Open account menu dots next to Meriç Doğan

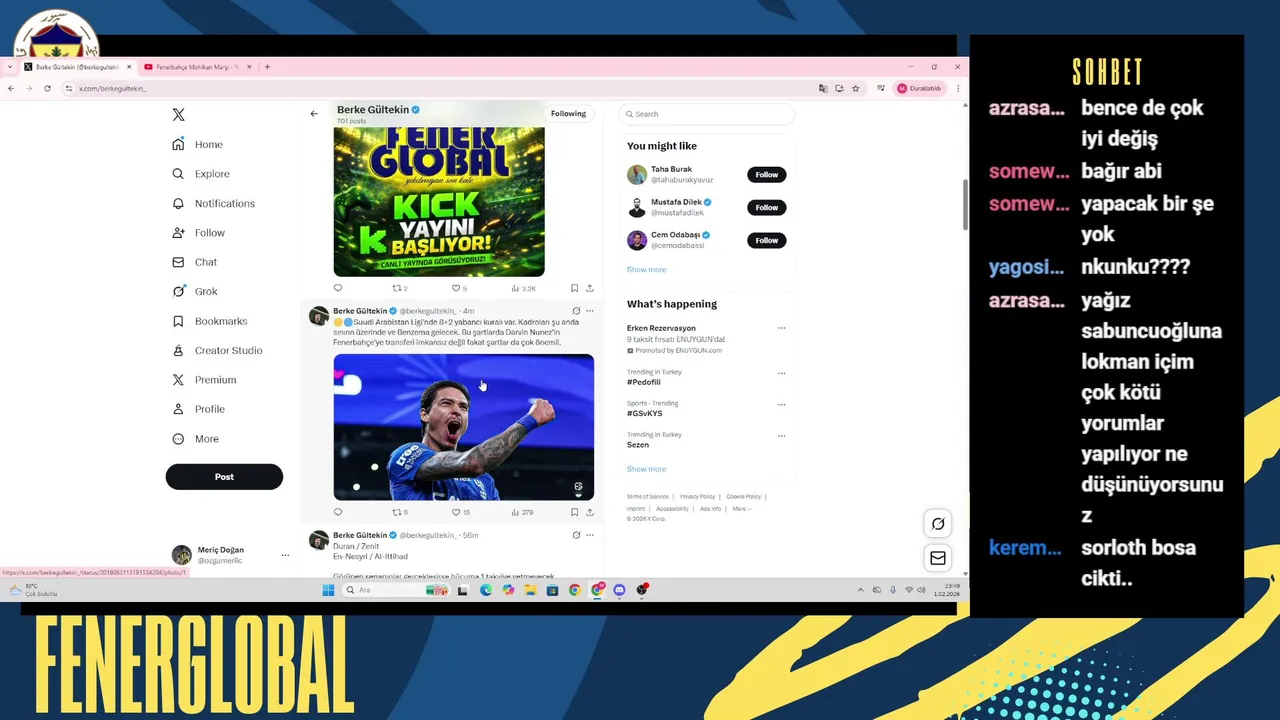point(285,555)
